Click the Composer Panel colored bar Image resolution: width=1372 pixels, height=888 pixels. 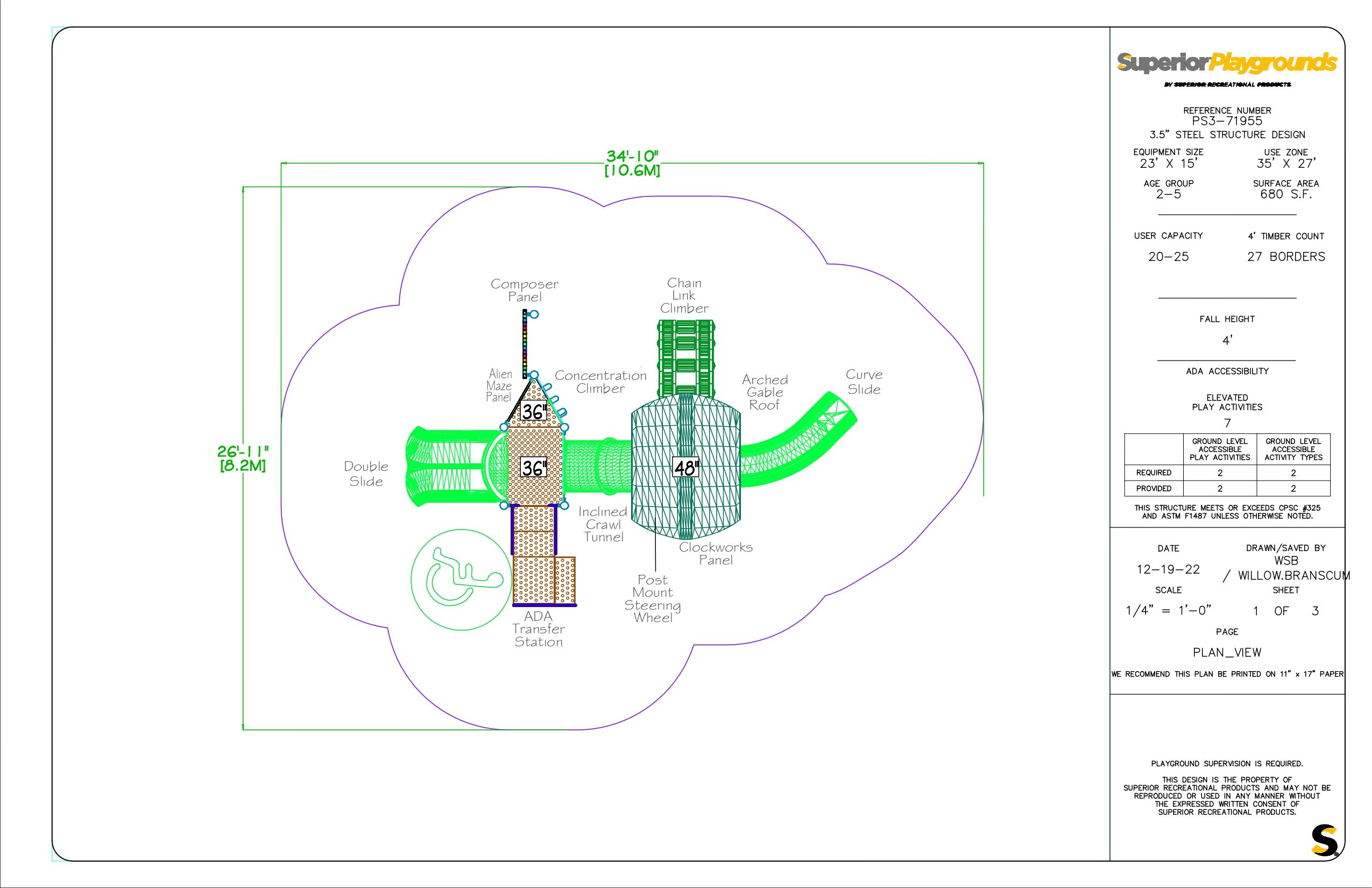coord(525,344)
